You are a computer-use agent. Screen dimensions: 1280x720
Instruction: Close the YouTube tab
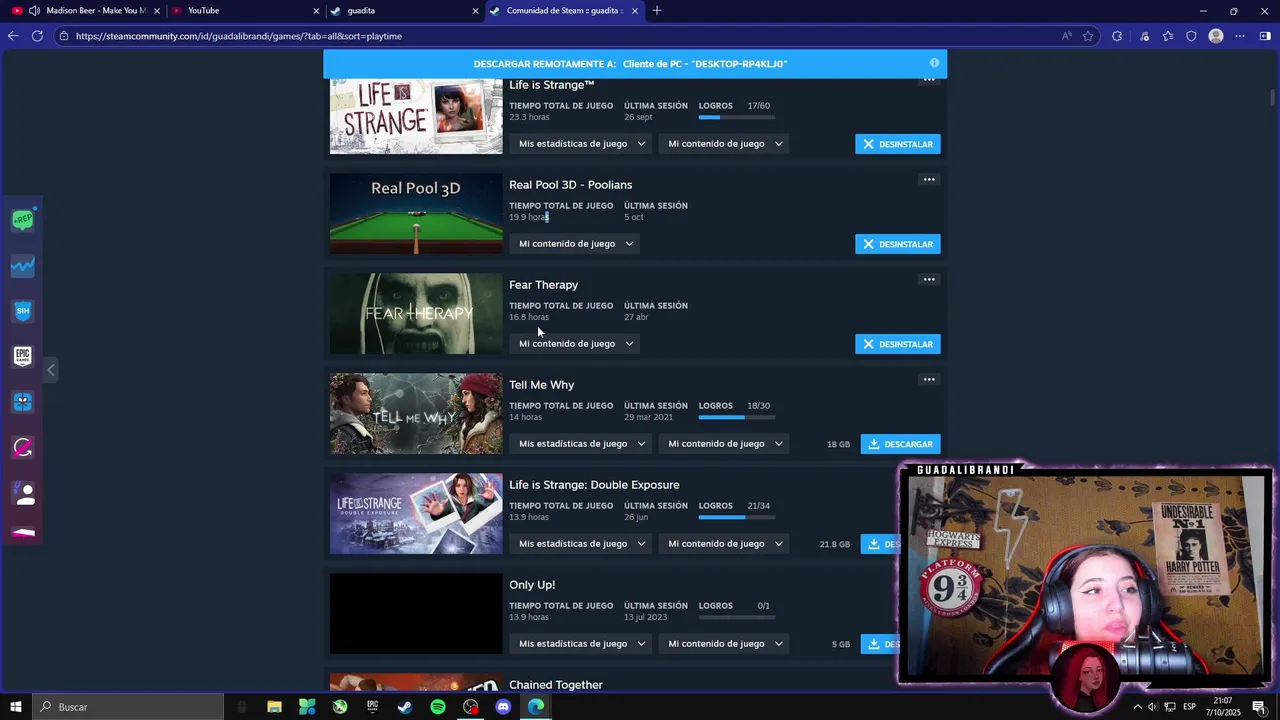317,11
